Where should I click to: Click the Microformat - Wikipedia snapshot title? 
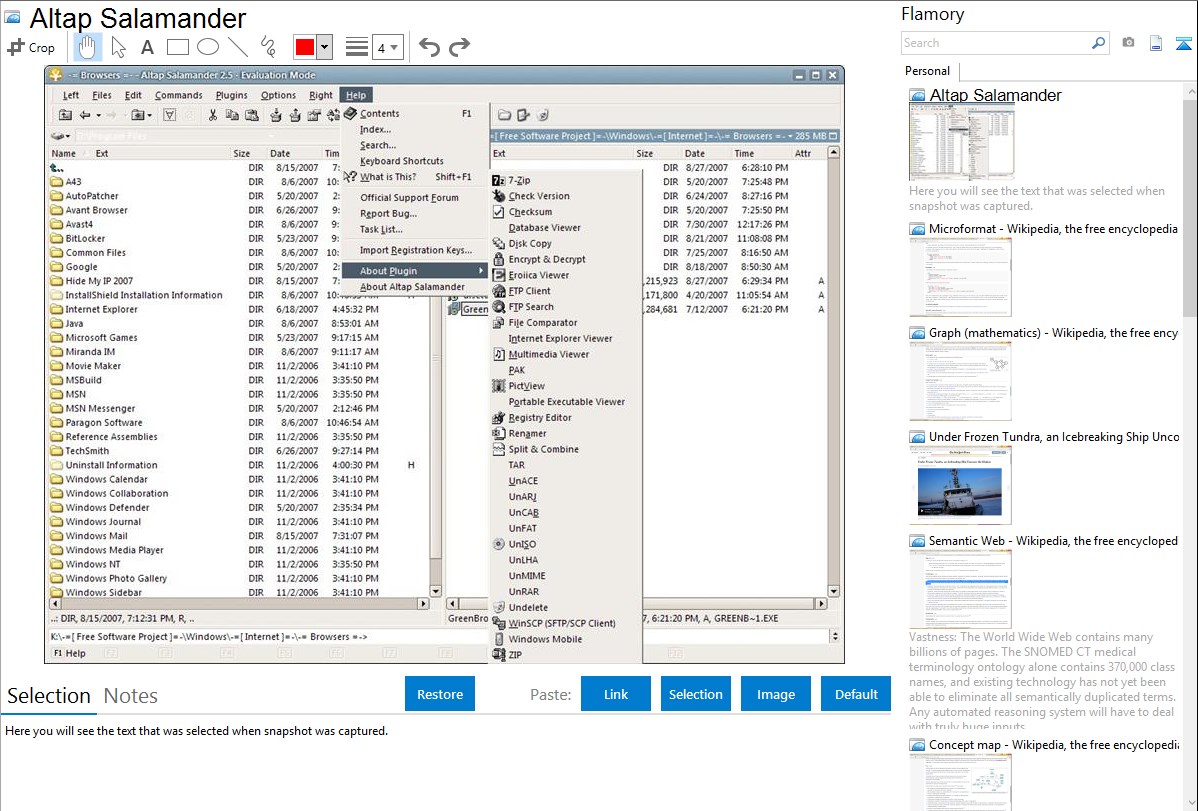(x=1053, y=229)
